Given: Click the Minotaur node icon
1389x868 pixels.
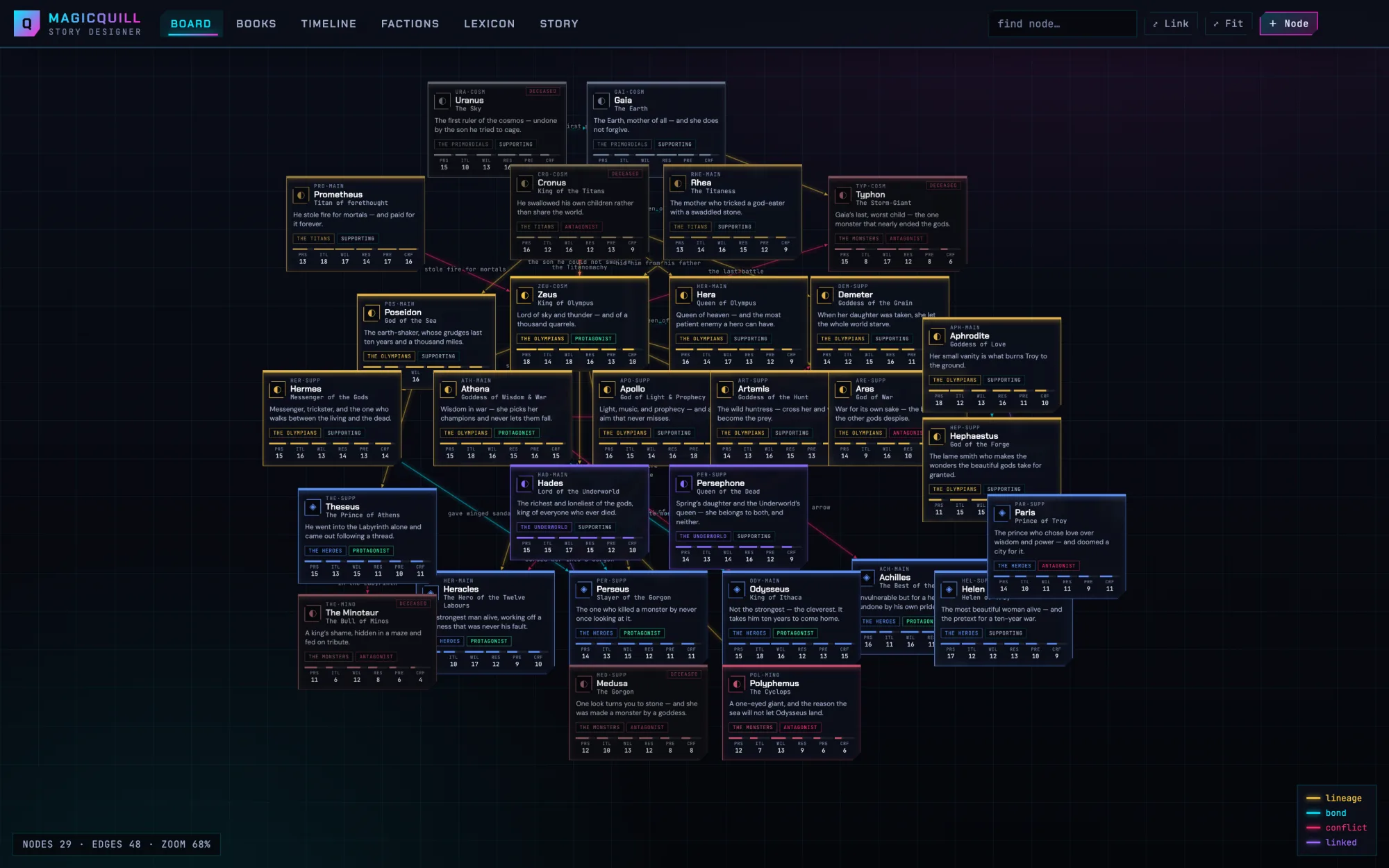Looking at the screenshot, I should 313,614.
